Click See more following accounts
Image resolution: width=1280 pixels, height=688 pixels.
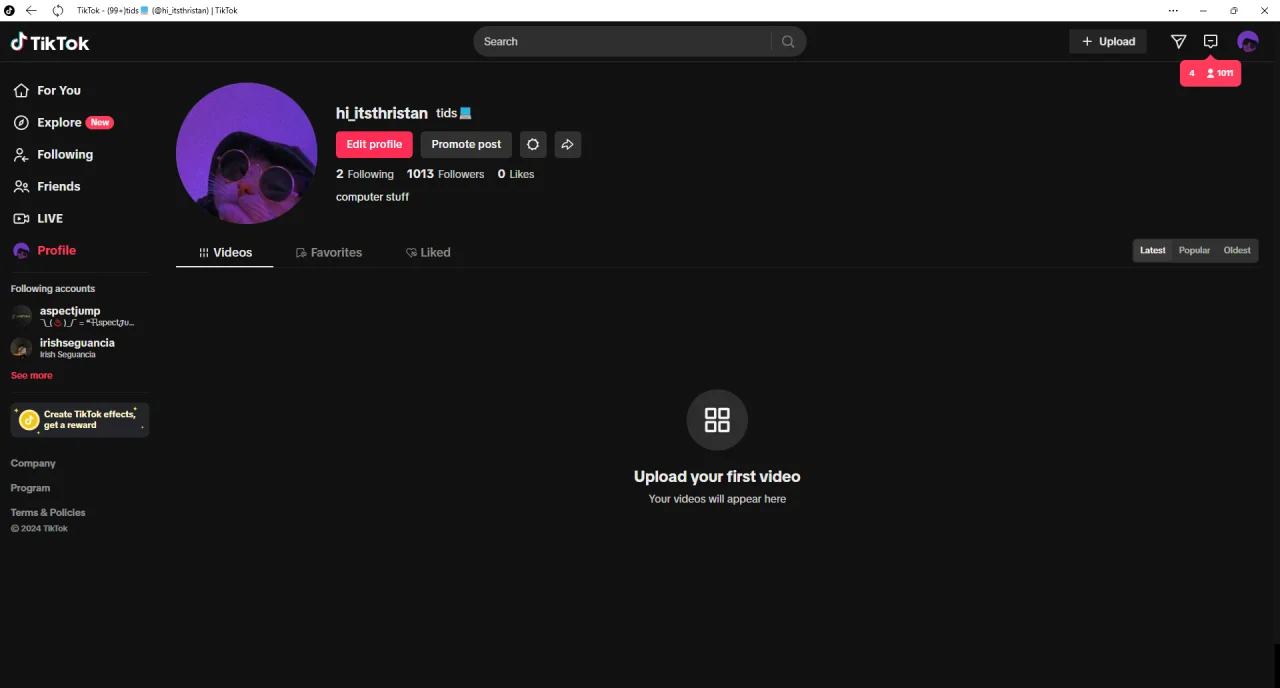click(x=32, y=375)
